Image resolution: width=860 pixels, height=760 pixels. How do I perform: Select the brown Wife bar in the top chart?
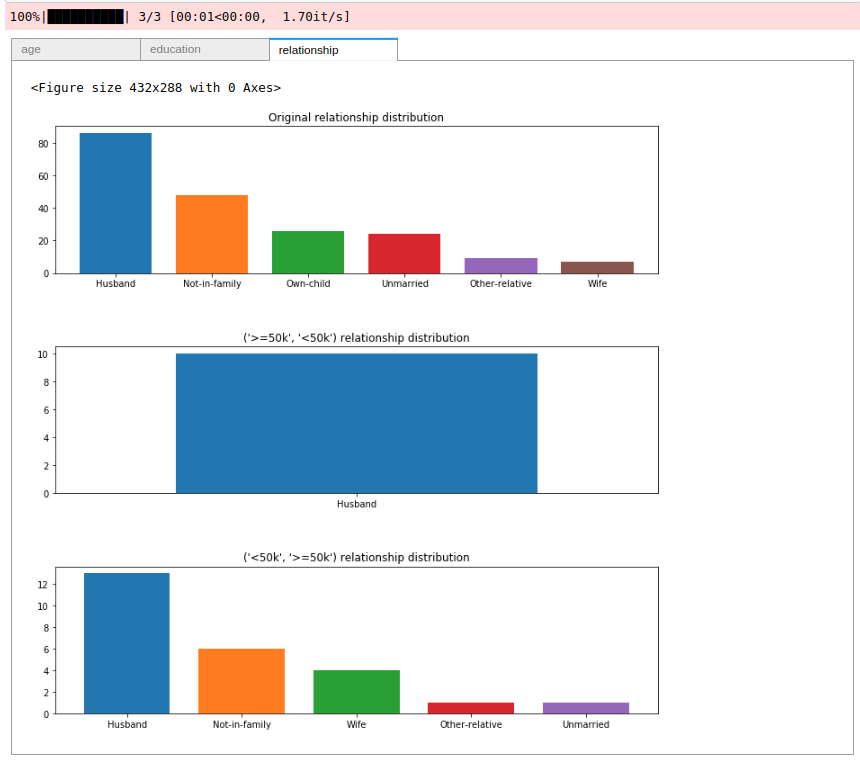click(597, 267)
